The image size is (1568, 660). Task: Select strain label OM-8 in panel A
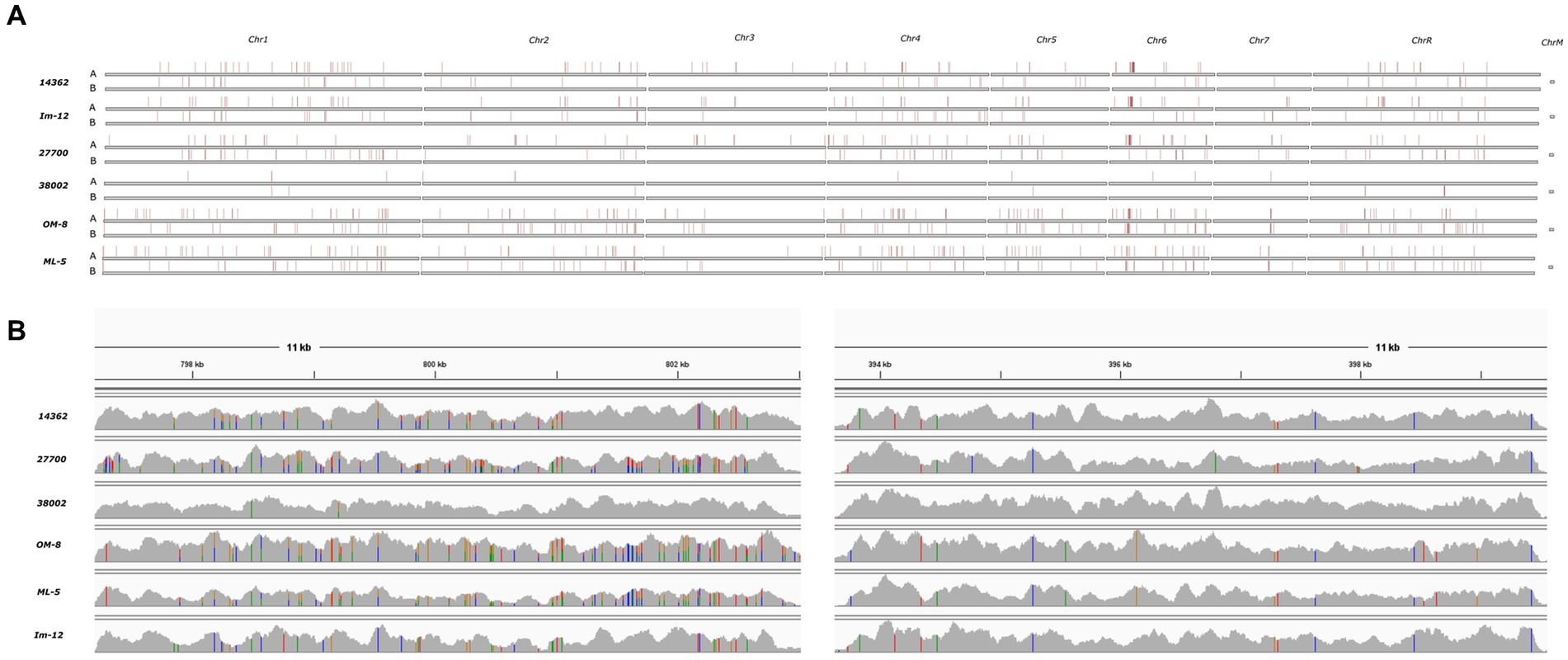coord(55,224)
